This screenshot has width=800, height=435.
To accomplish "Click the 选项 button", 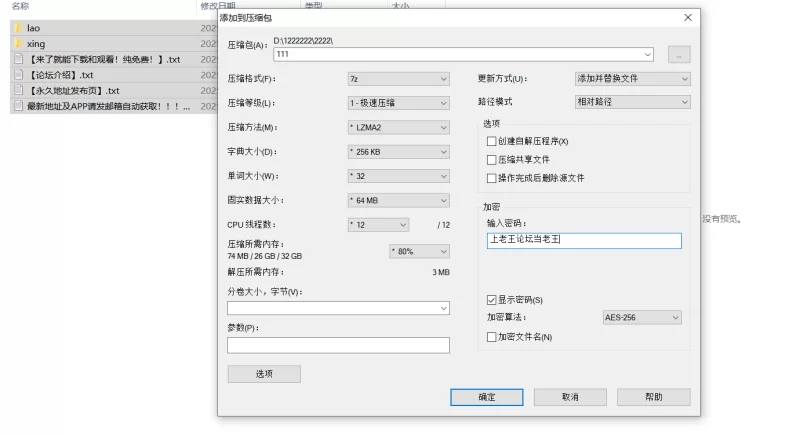I will coord(264,374).
